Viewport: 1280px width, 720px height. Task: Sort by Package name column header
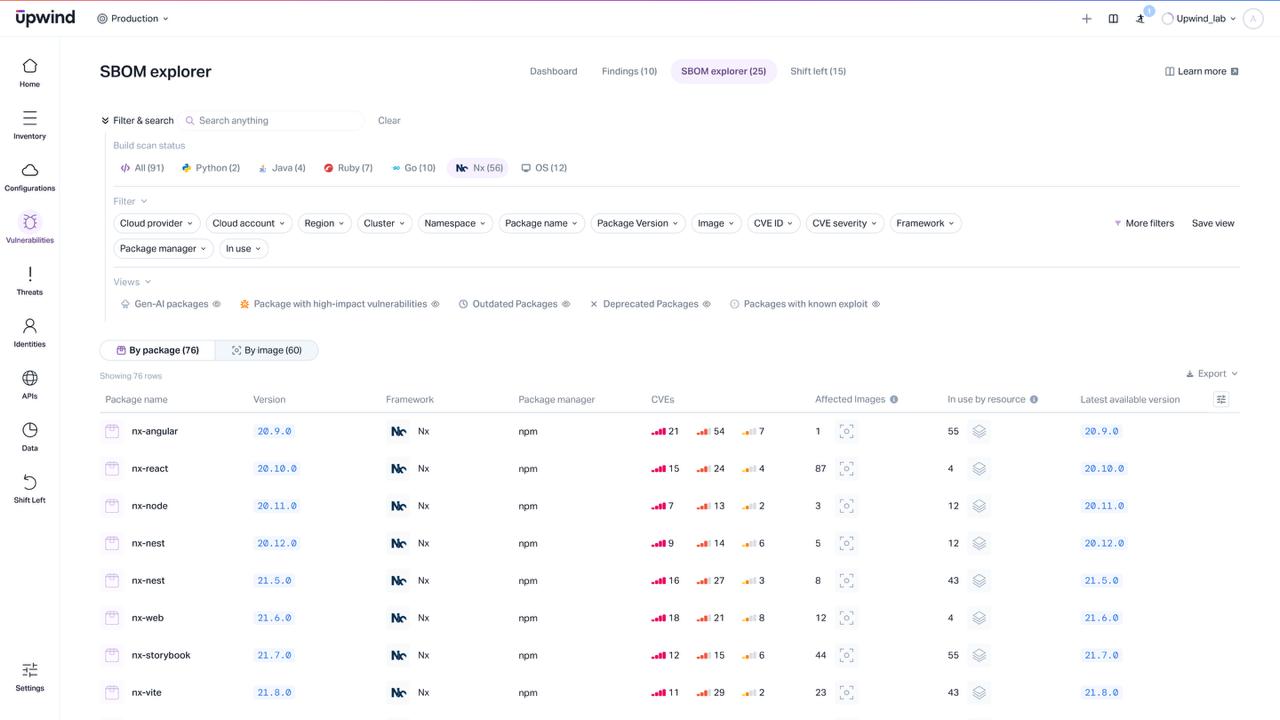coord(136,399)
